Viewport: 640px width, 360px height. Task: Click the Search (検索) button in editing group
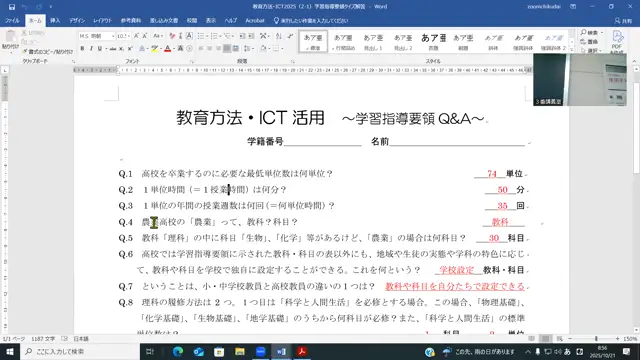(591, 33)
